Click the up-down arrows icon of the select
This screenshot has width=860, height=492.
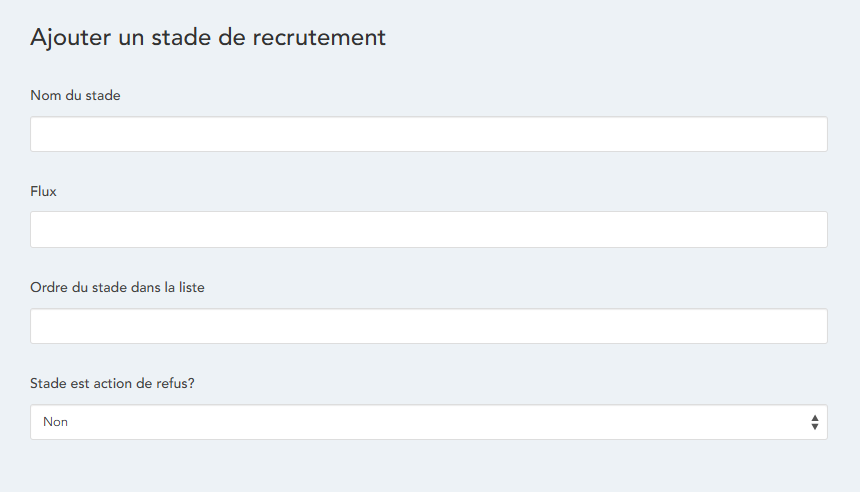click(x=815, y=422)
